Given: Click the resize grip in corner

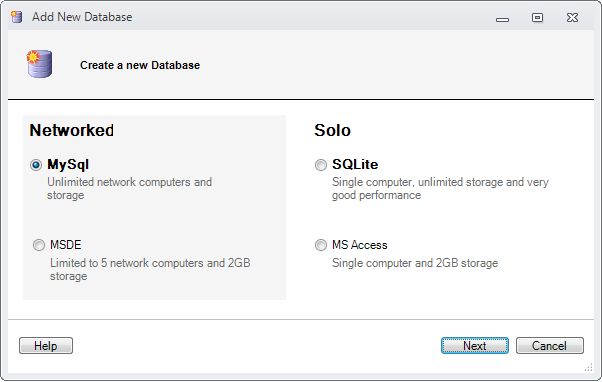Looking at the screenshot, I should pos(589,368).
